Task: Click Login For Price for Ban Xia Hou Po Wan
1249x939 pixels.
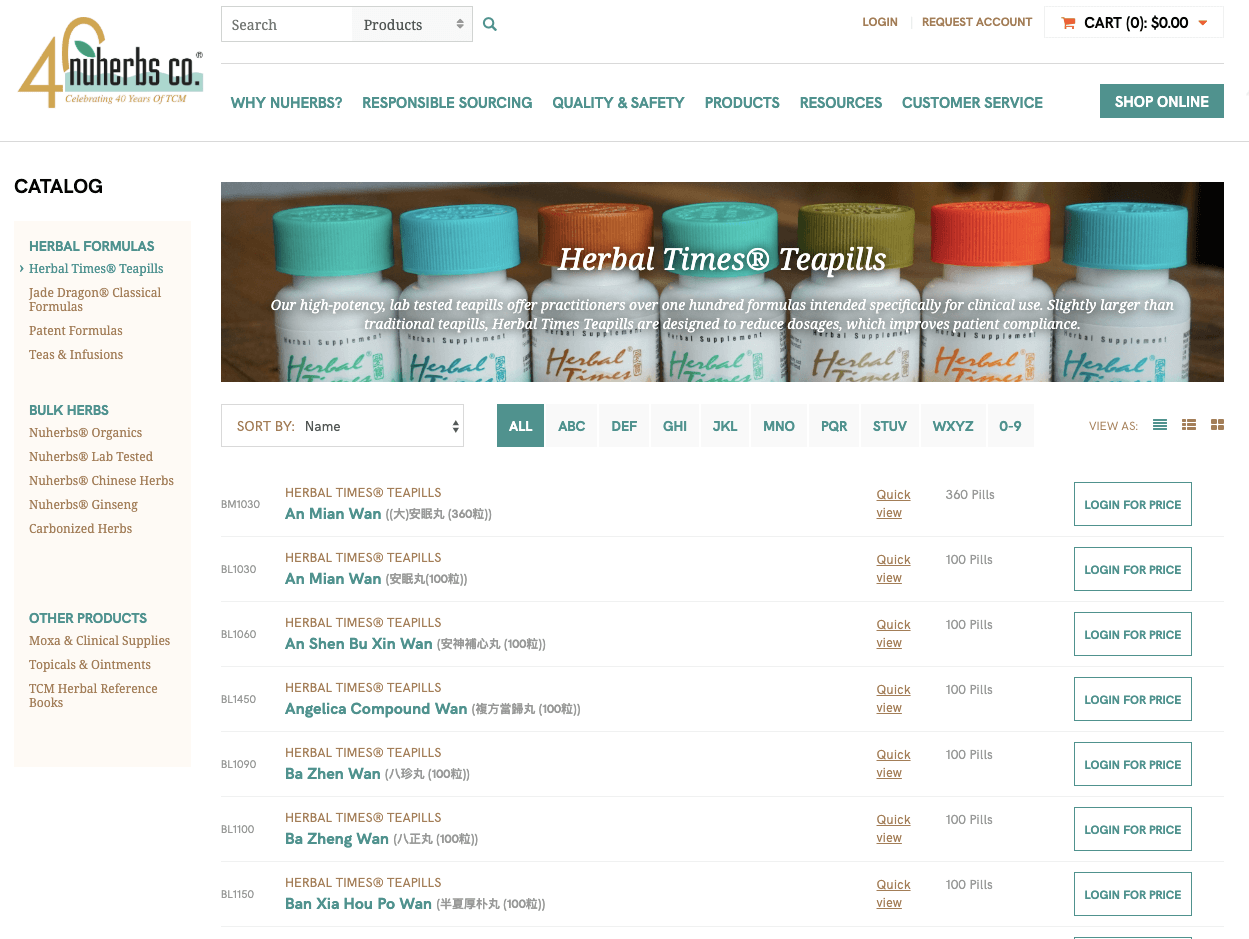Action: [x=1133, y=895]
